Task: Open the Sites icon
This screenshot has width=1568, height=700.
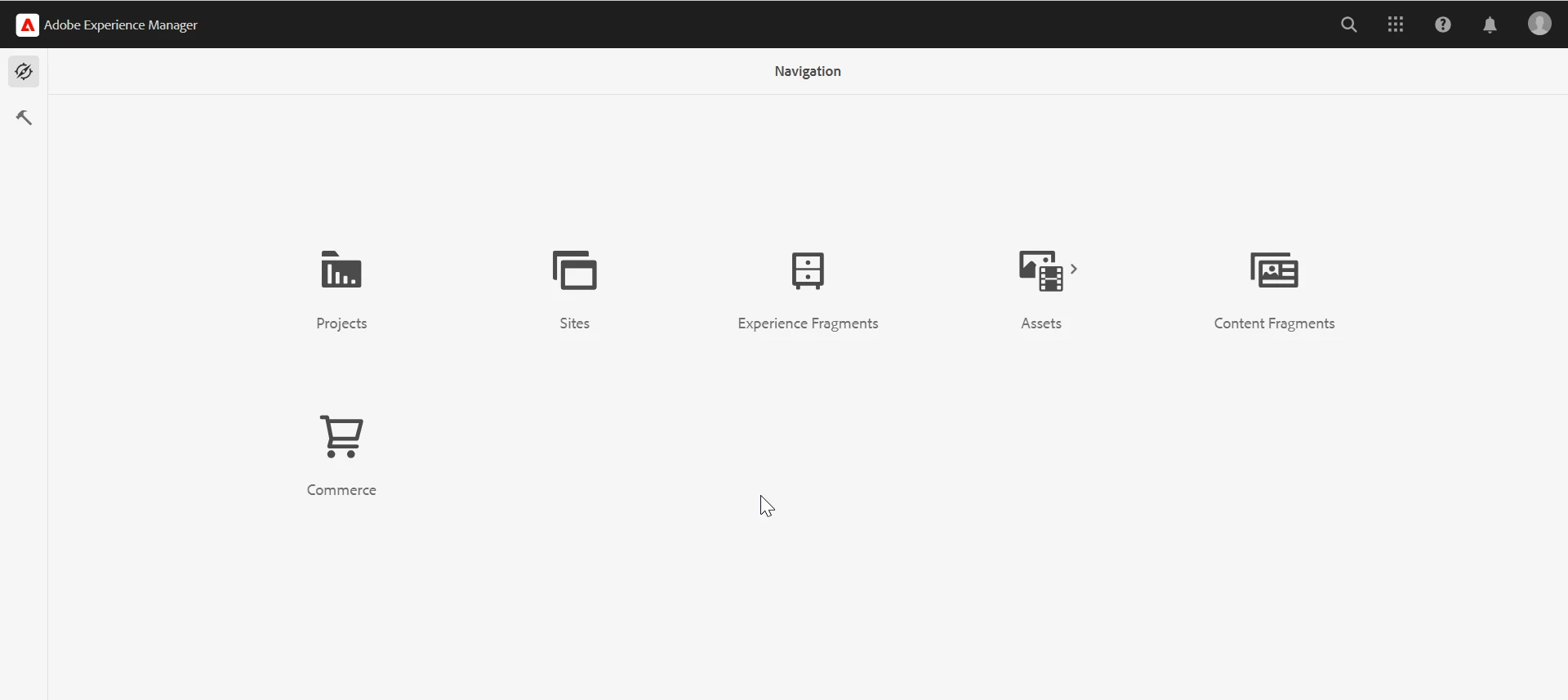Action: 575,270
